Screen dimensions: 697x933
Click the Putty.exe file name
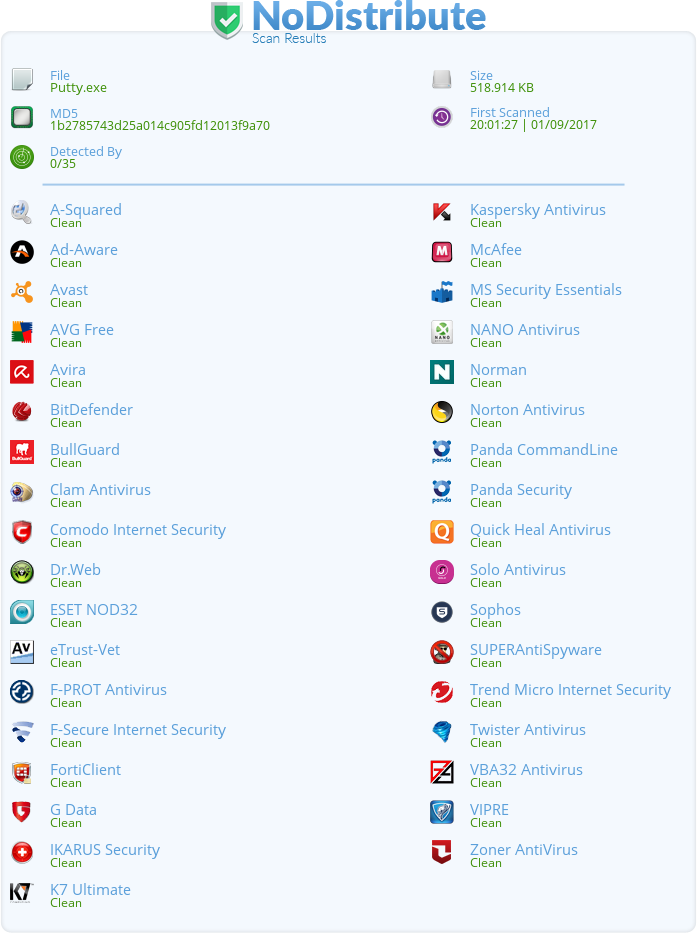(78, 87)
